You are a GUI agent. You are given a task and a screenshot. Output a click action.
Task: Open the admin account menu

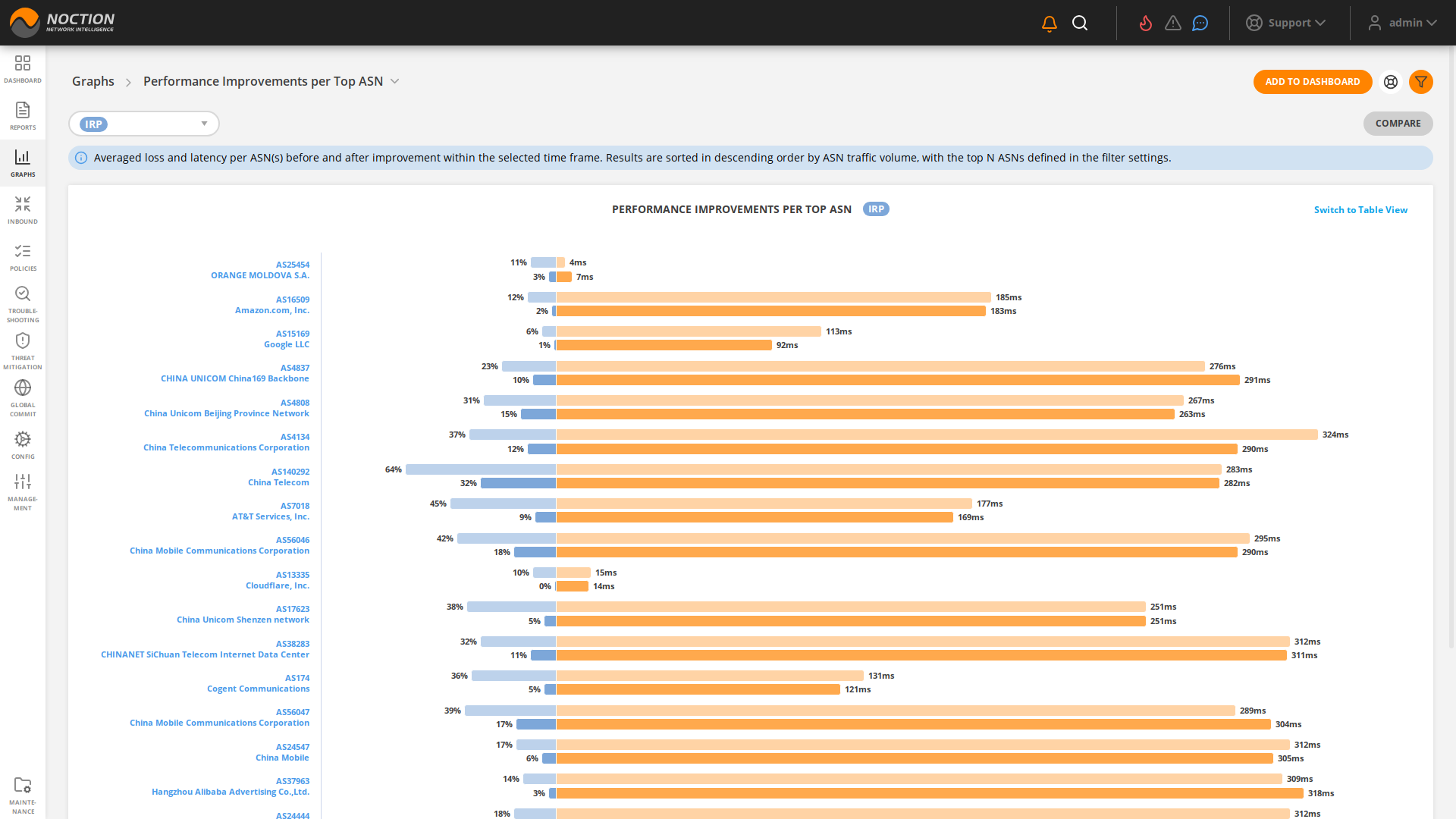pos(1402,23)
